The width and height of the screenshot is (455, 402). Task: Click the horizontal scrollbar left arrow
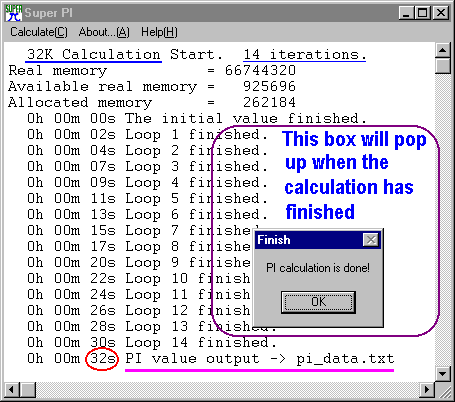click(12, 389)
